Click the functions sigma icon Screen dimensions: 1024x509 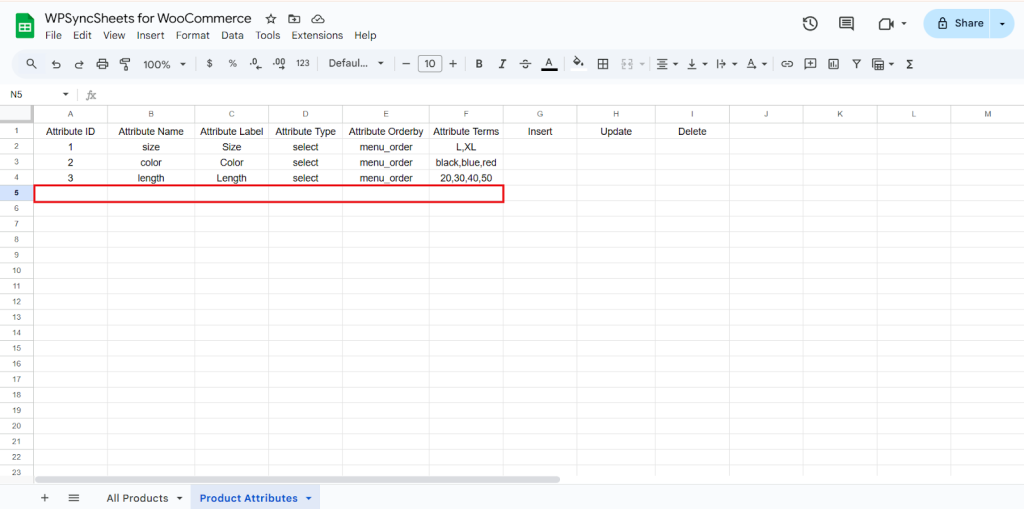(x=909, y=64)
